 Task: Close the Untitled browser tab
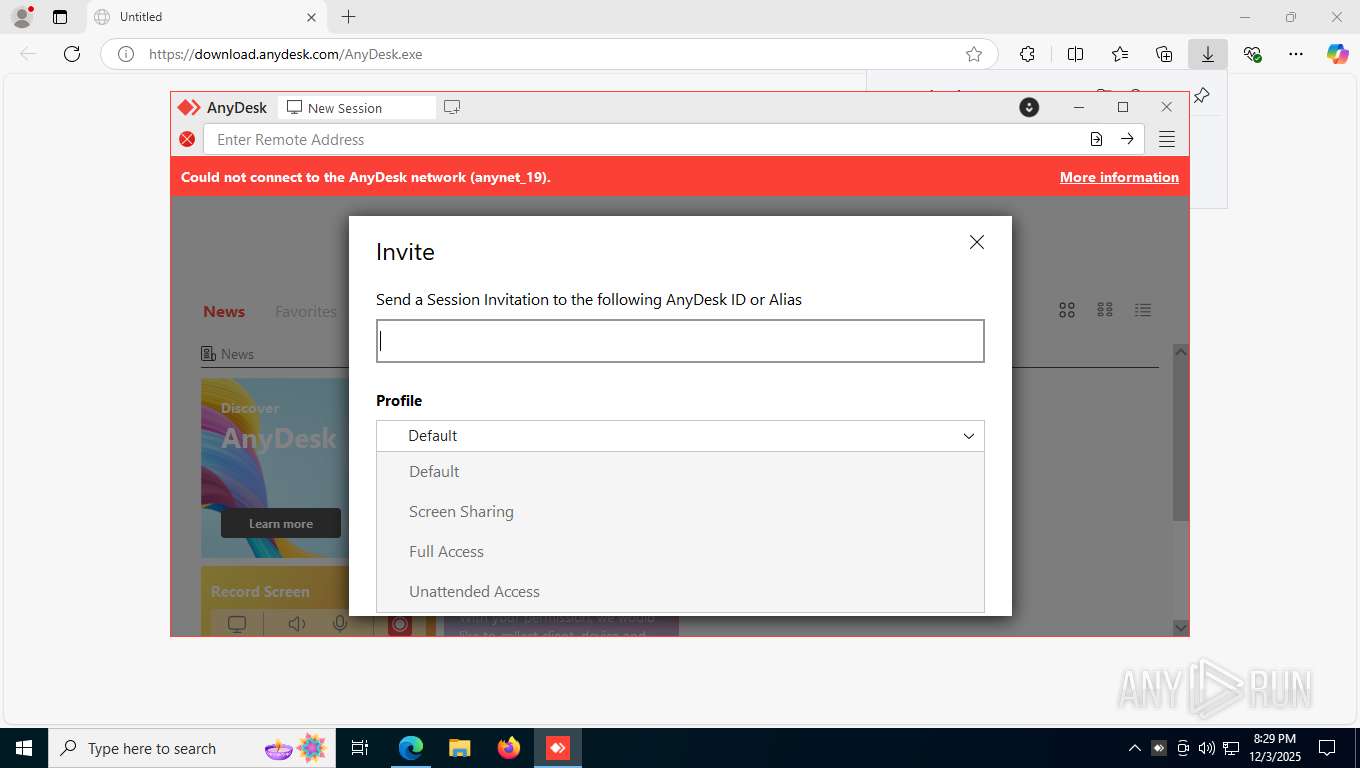pos(311,17)
